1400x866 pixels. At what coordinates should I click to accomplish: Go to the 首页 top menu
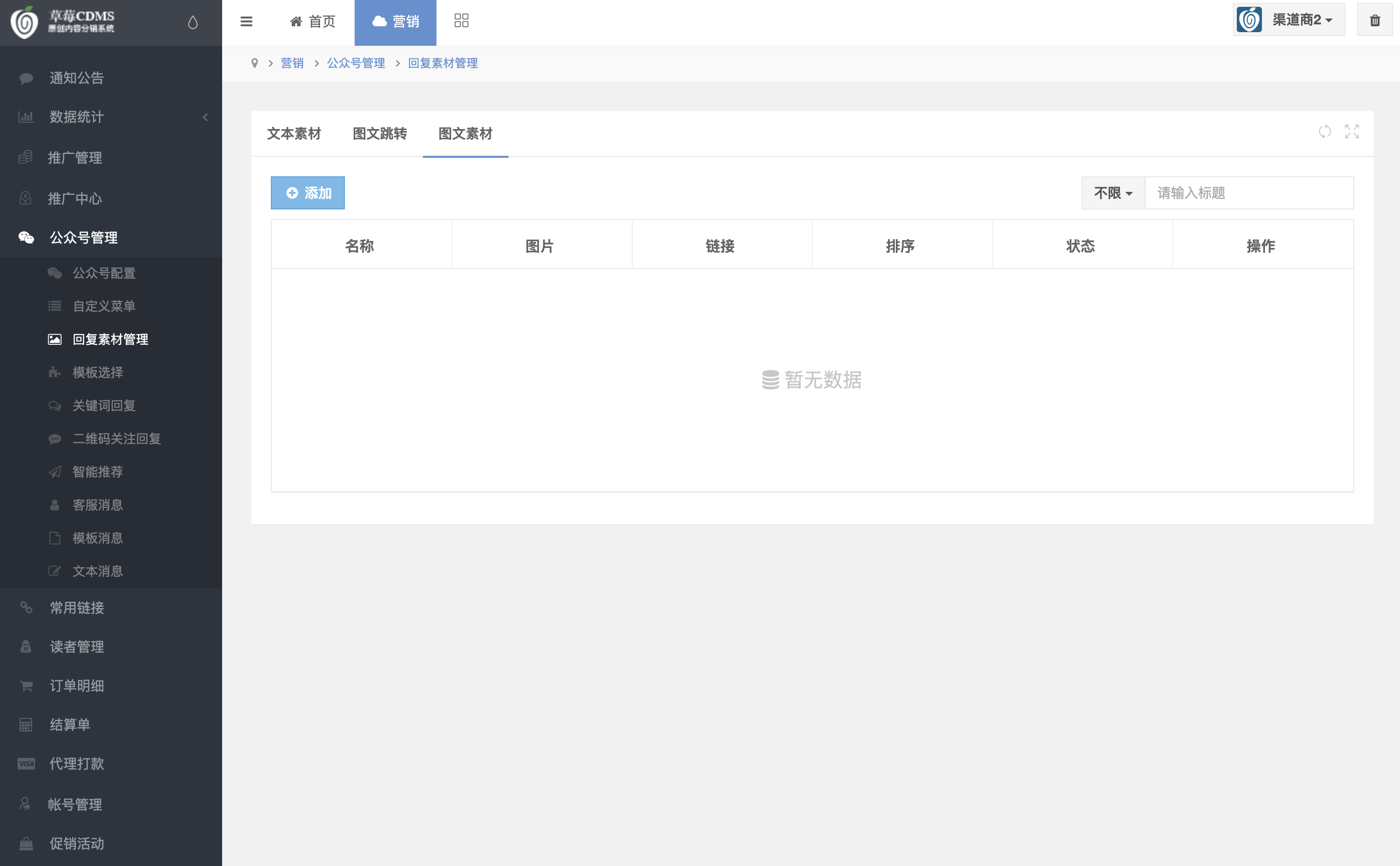[x=313, y=22]
